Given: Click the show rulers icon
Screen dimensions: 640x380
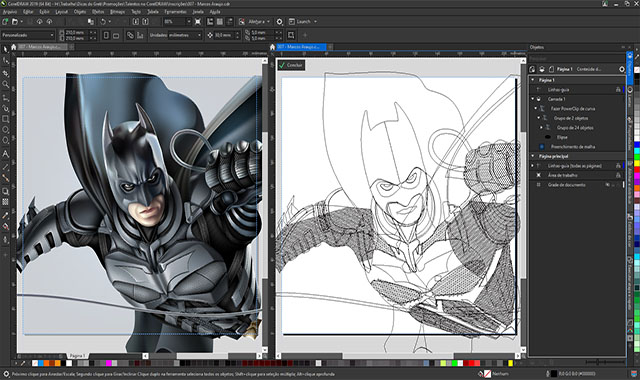Looking at the screenshot, I should pyautogui.click(x=210, y=21).
